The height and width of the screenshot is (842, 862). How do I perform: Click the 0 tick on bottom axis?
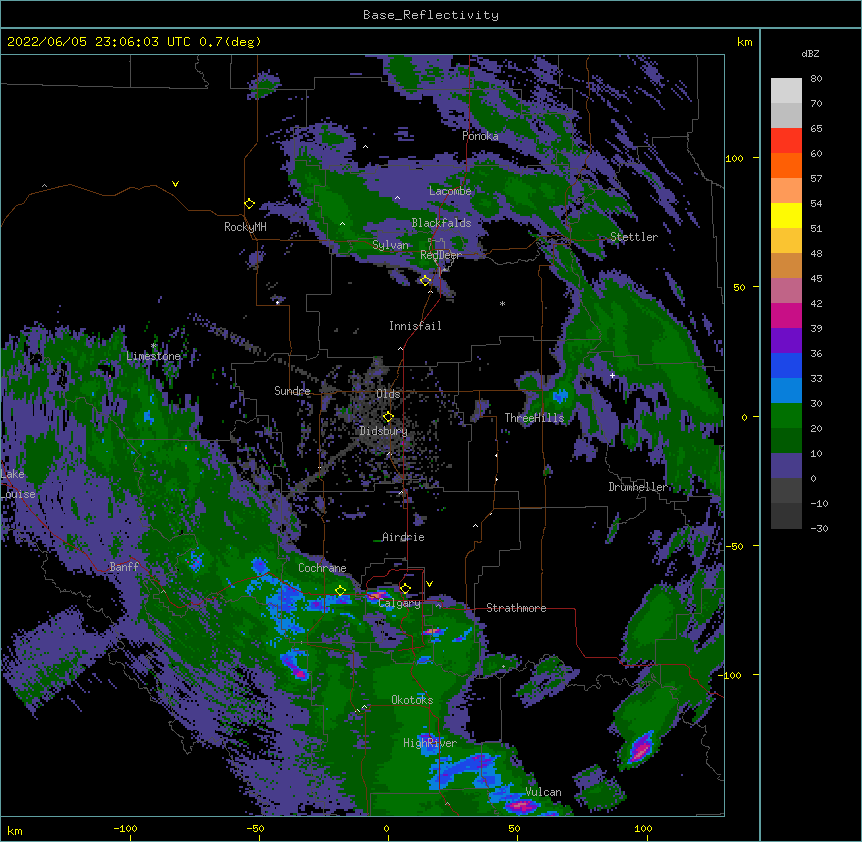(x=386, y=828)
